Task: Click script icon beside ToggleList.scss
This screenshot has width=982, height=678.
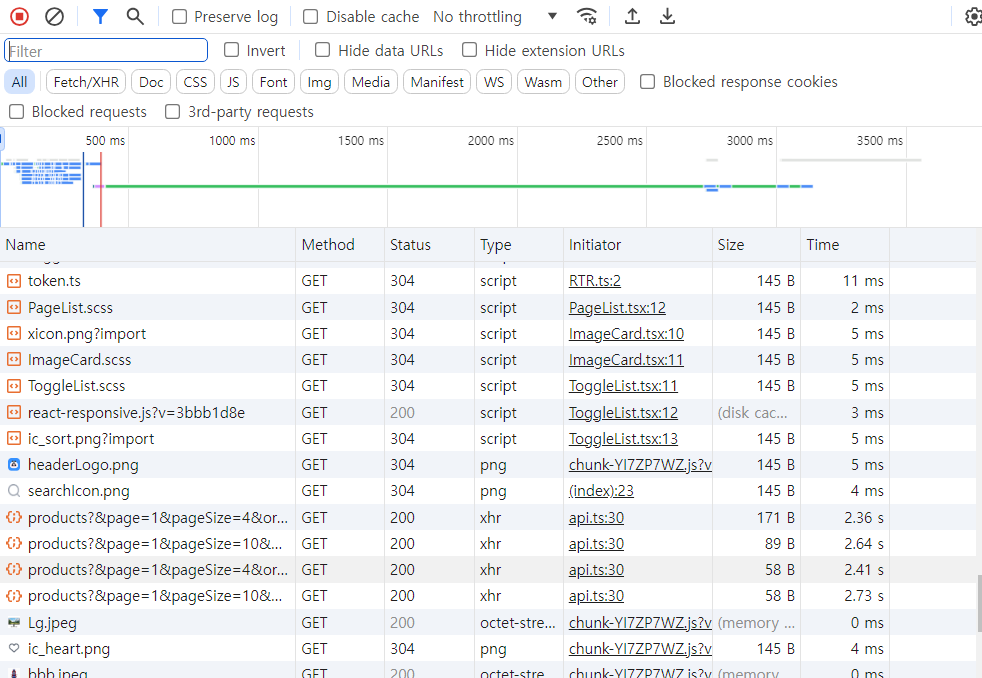Action: click(x=14, y=386)
